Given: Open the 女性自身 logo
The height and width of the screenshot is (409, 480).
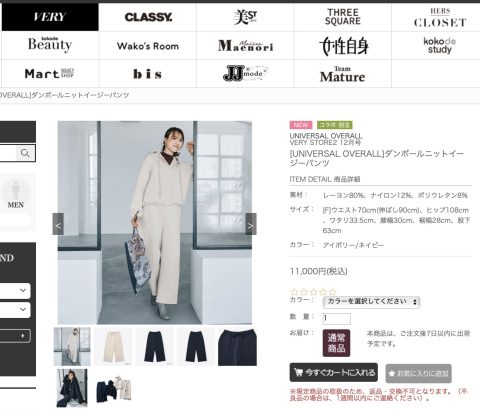Looking at the screenshot, I should (x=343, y=46).
